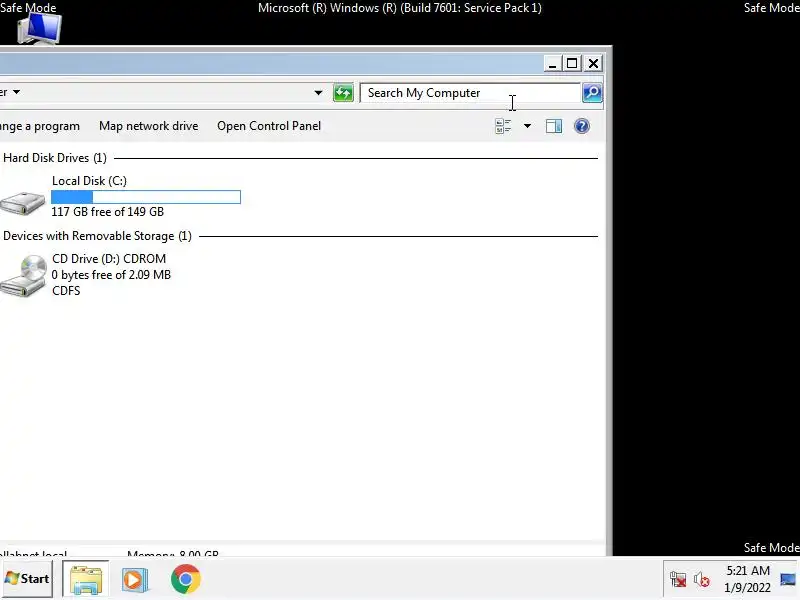This screenshot has width=800, height=600.
Task: Toggle the preview pane icon
Action: click(554, 126)
